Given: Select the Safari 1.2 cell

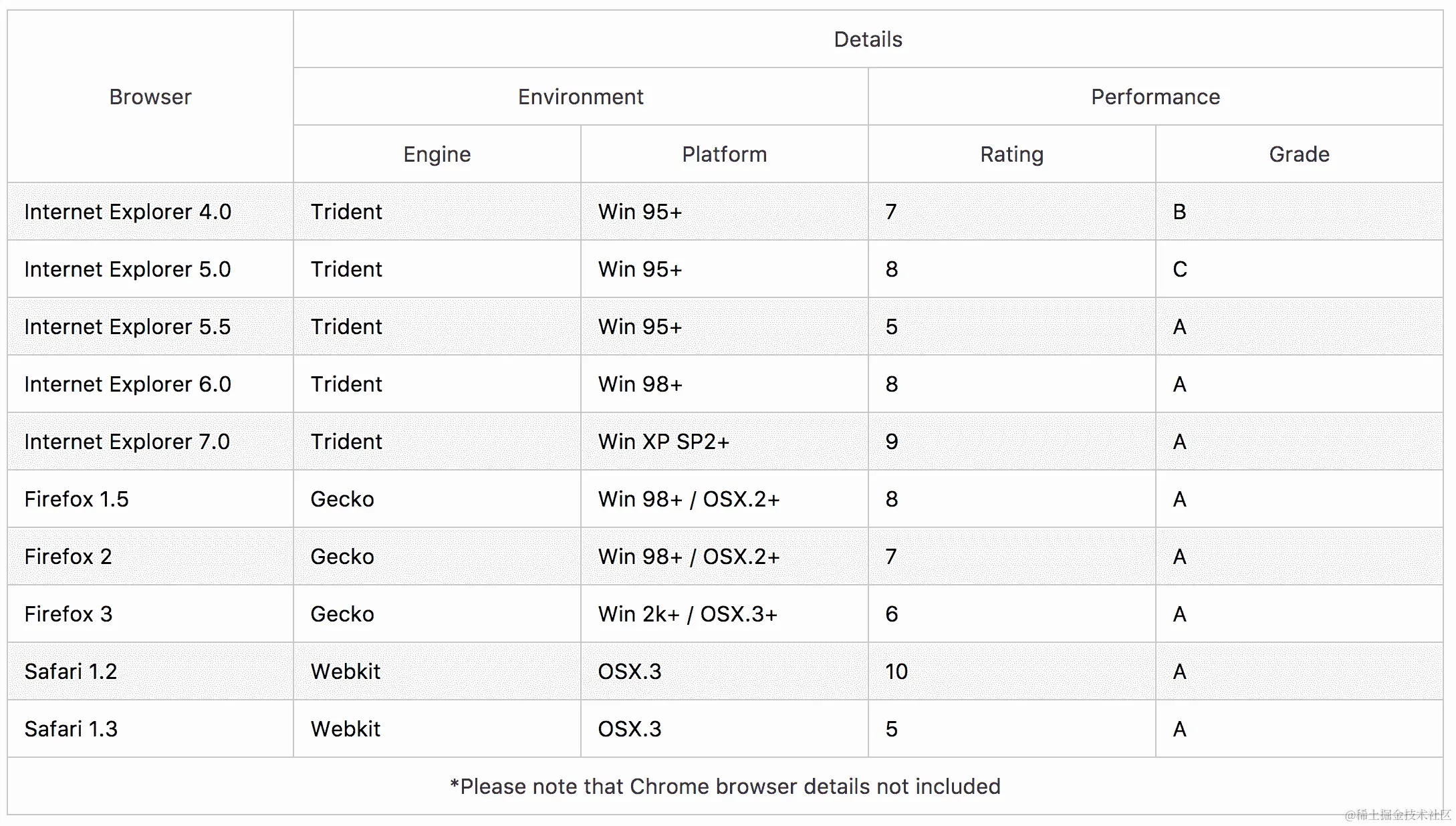Looking at the screenshot, I should [x=71, y=672].
